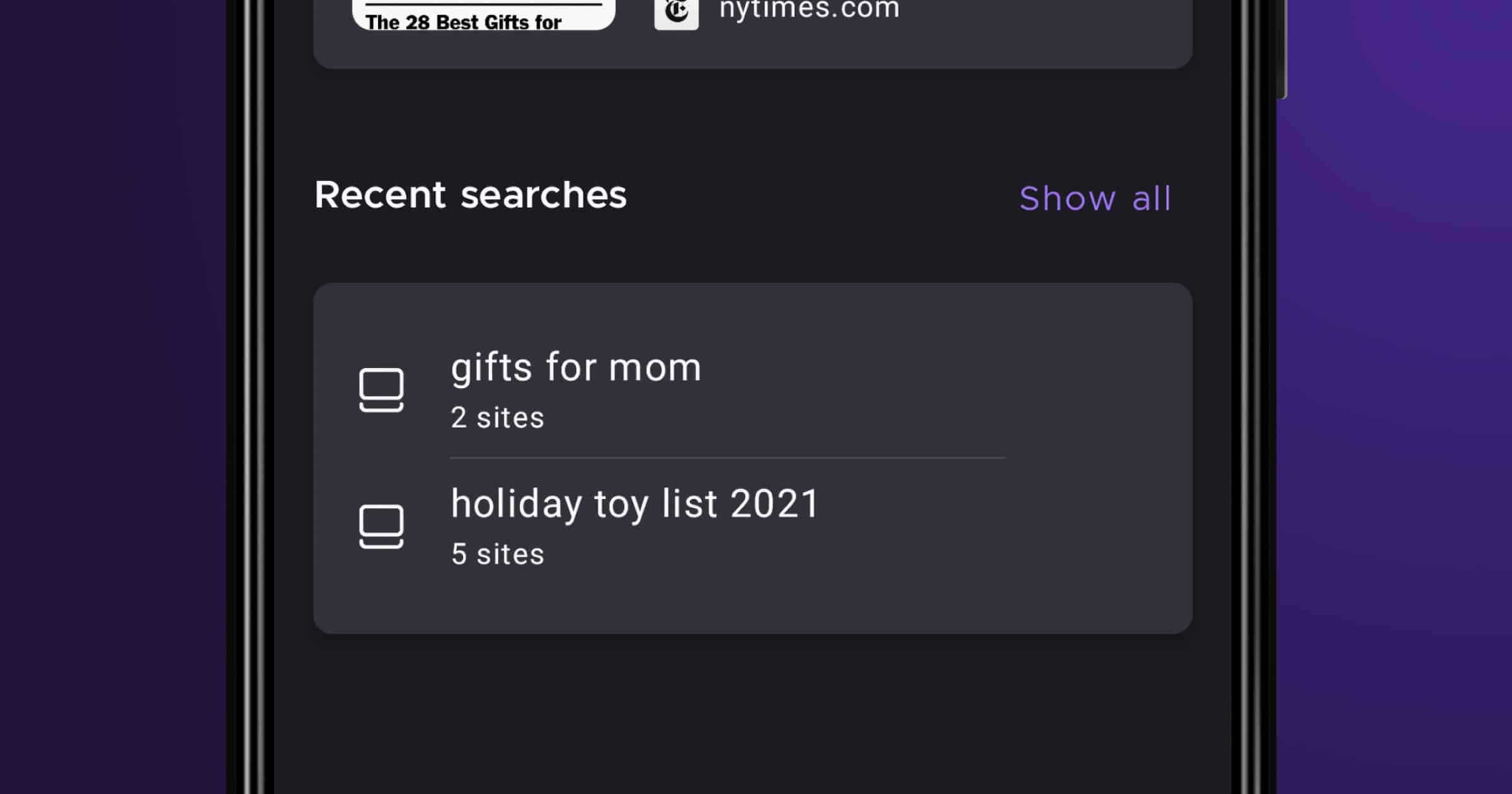
Task: Click the icon next to "holiday toy list 2021"
Action: click(x=381, y=527)
